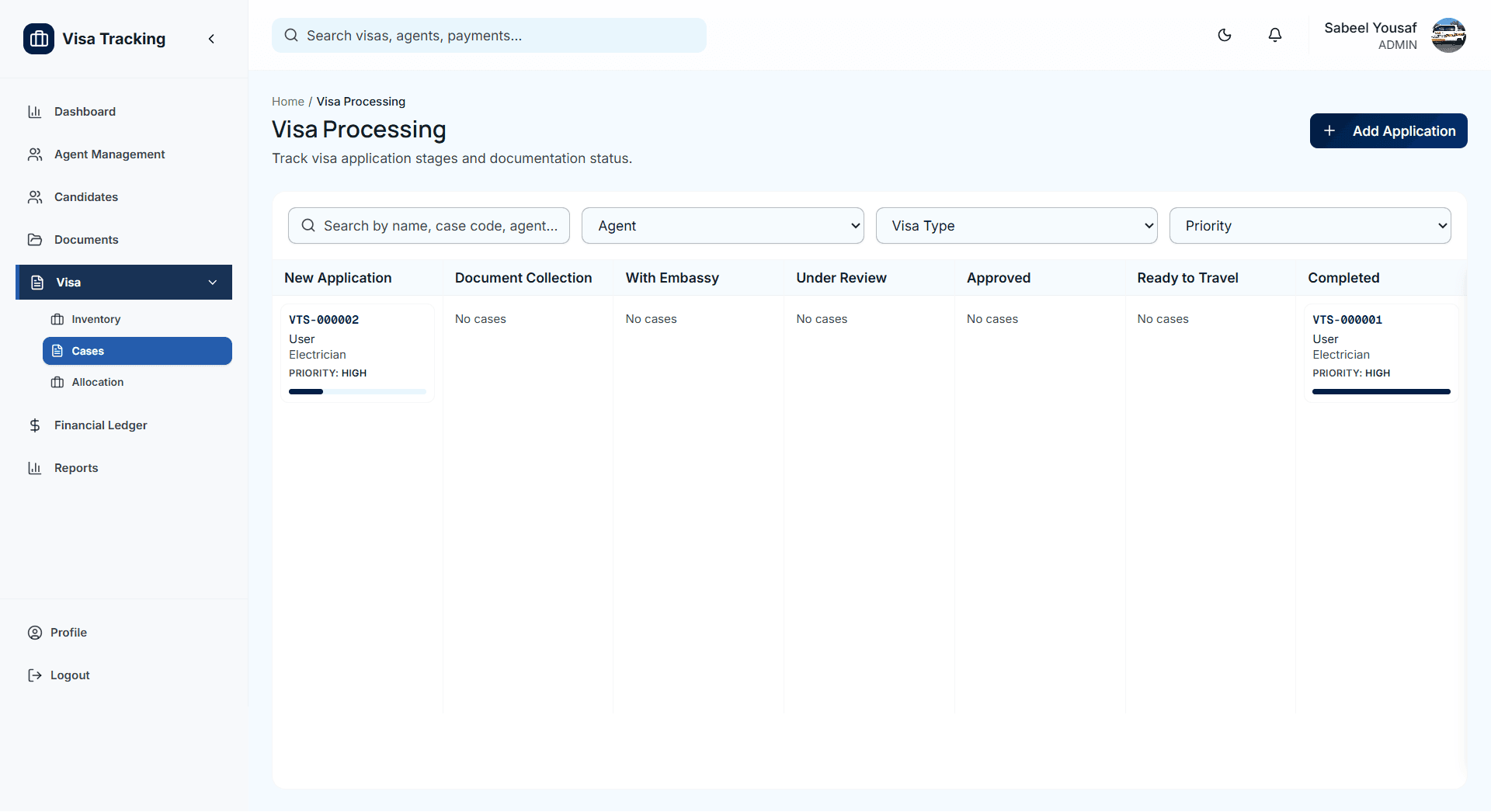Click the Visa Tracking briefcase logo icon
This screenshot has height=812, width=1491.
point(39,39)
